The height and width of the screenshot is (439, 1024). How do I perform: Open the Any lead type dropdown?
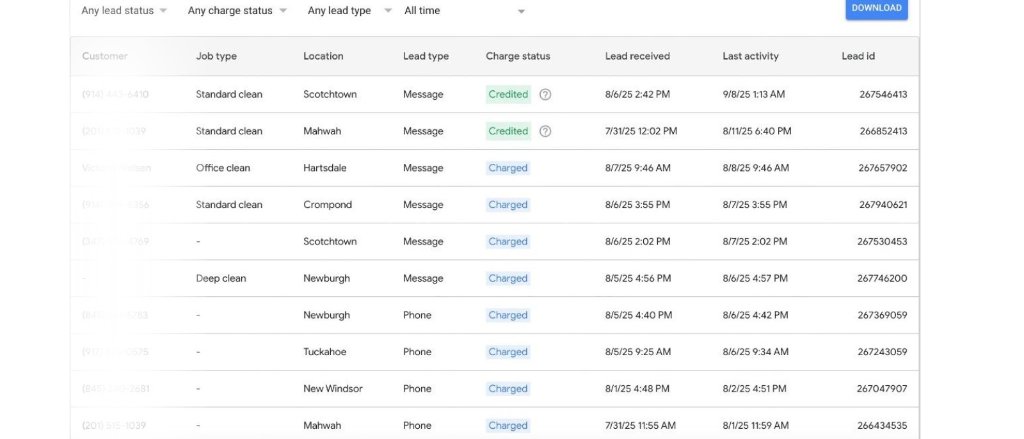pos(348,11)
